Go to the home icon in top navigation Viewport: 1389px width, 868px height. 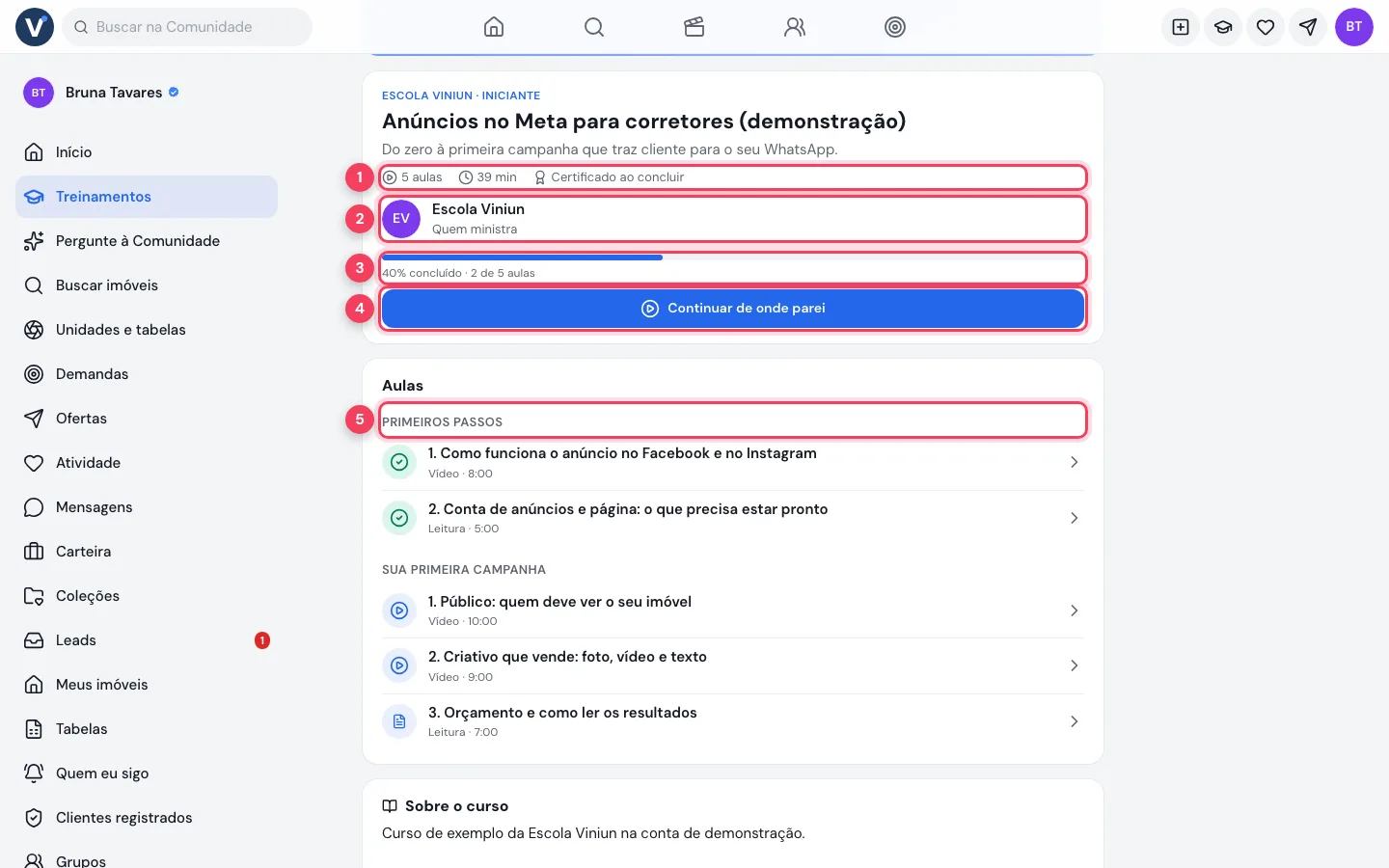pyautogui.click(x=494, y=27)
